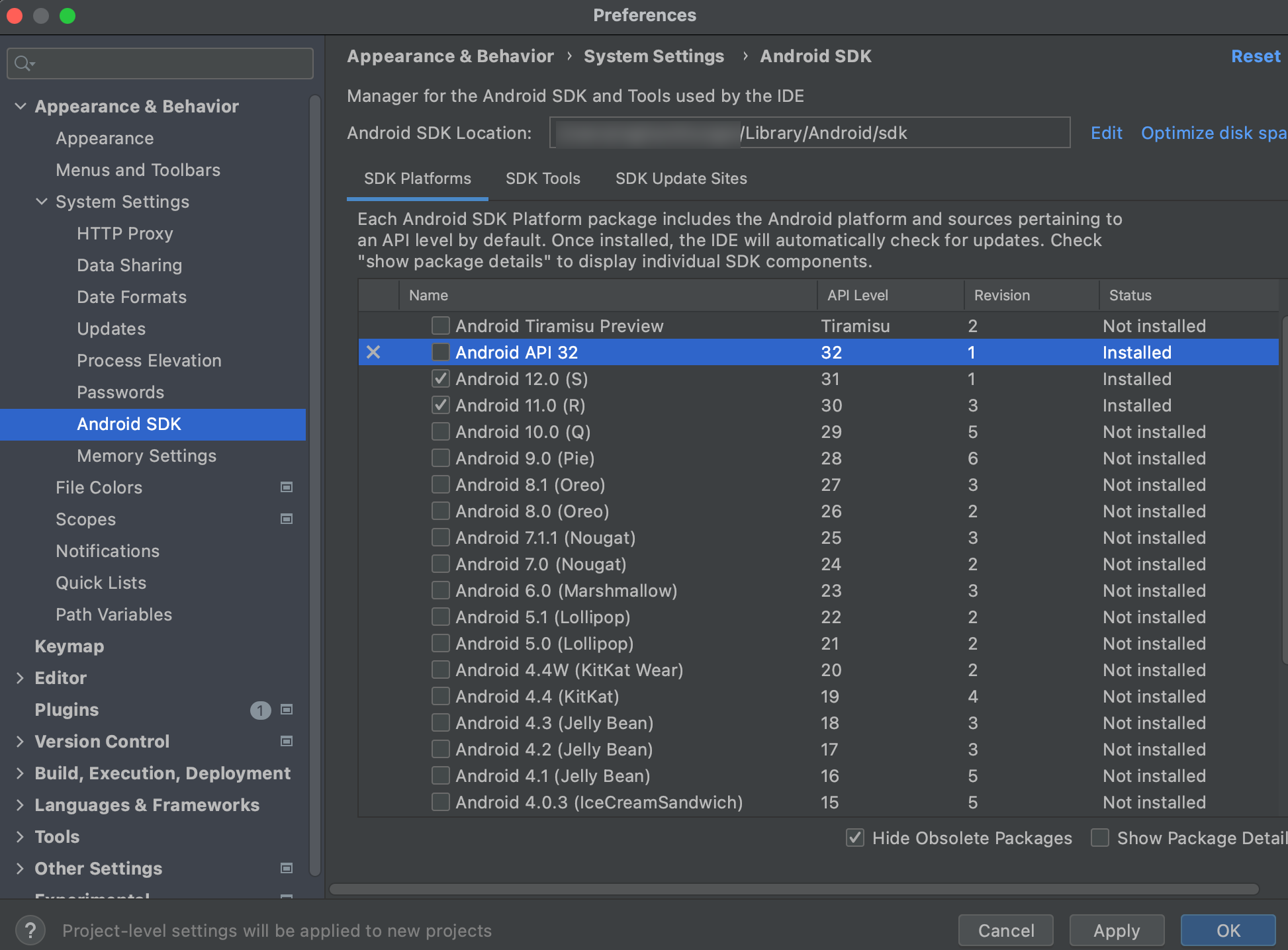The image size is (1288, 950).
Task: Click the panel icon beside Version Control
Action: pos(287,742)
